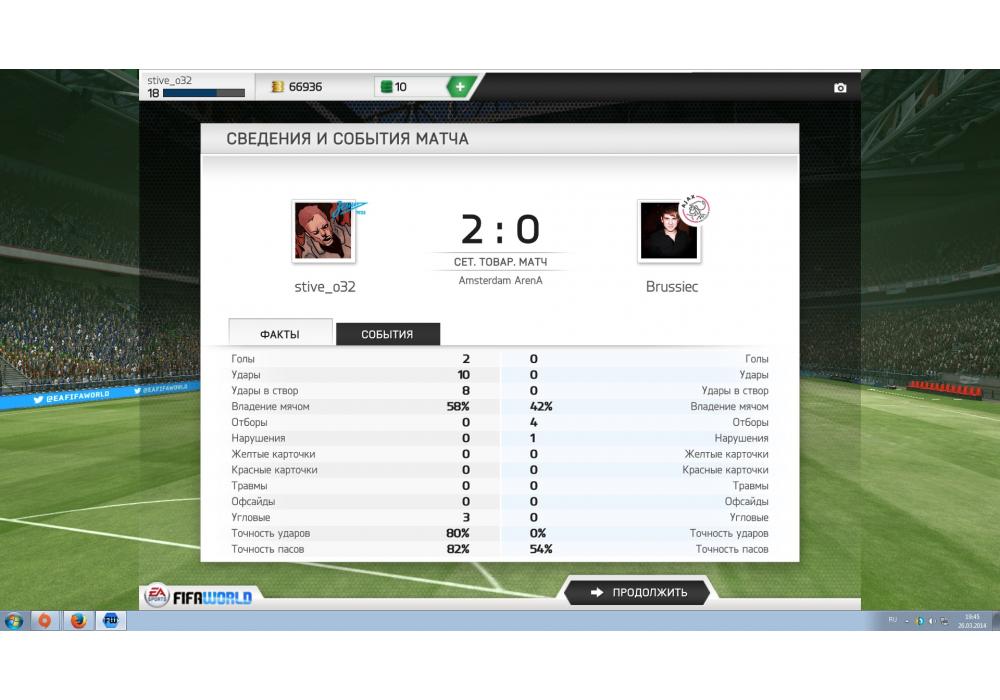The image size is (1000, 700).
Task: Click the experience level progress bar
Action: coord(204,93)
